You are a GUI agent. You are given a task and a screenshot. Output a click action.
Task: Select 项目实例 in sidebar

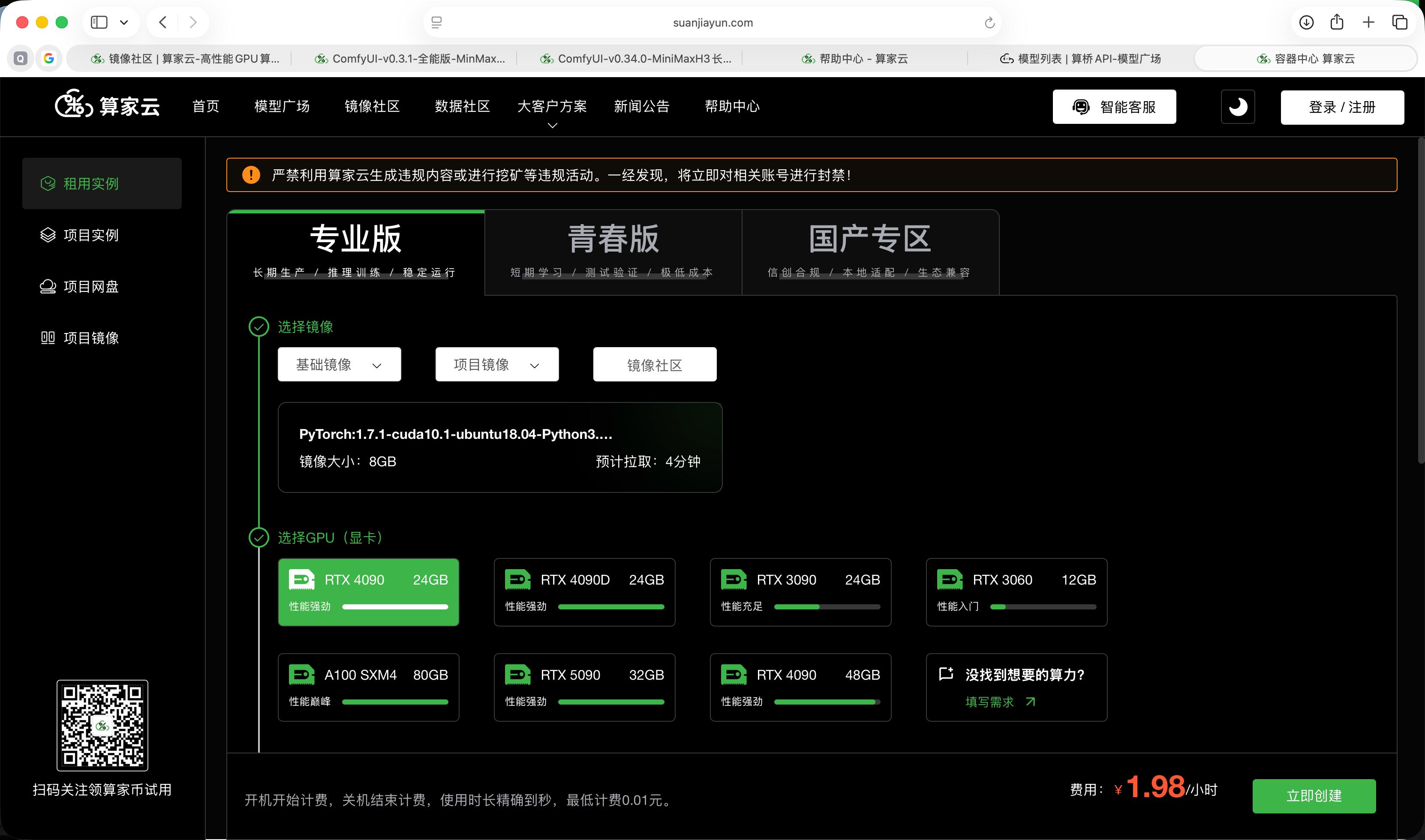click(x=102, y=235)
